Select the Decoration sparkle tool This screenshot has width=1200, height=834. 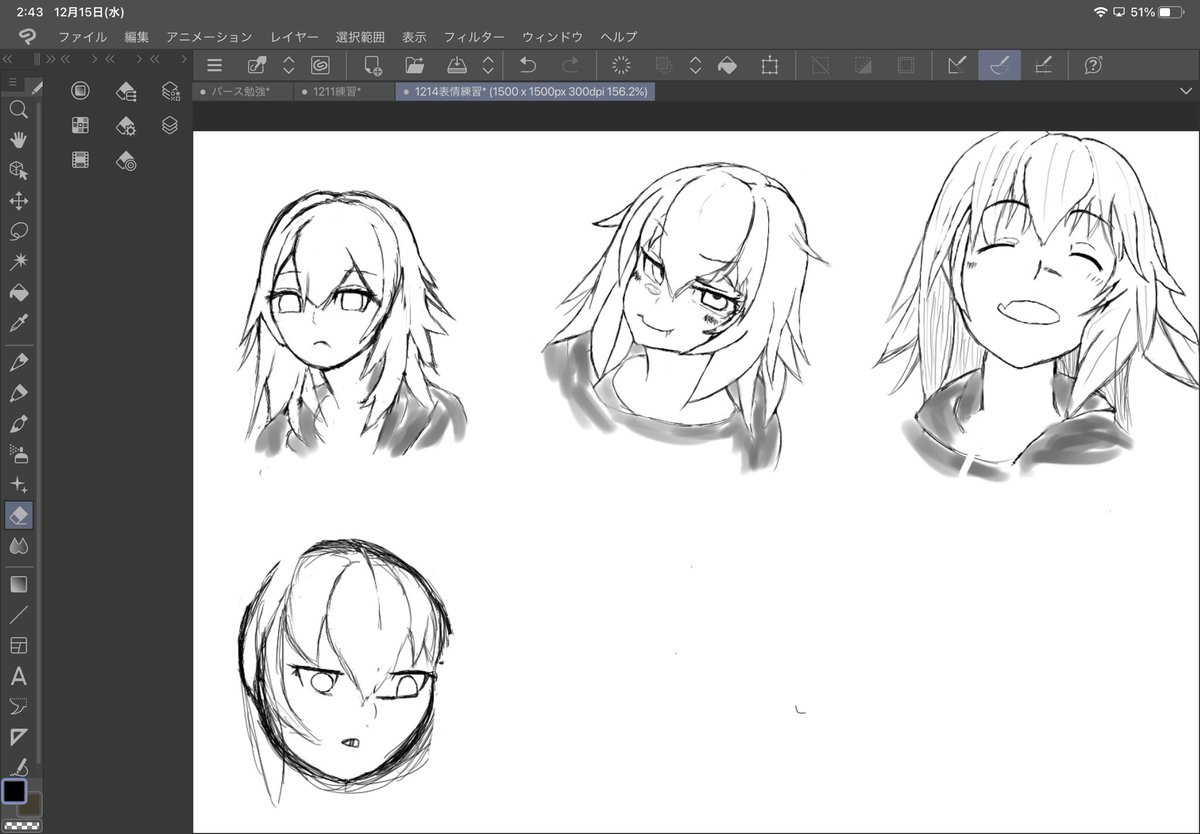pyautogui.click(x=18, y=484)
